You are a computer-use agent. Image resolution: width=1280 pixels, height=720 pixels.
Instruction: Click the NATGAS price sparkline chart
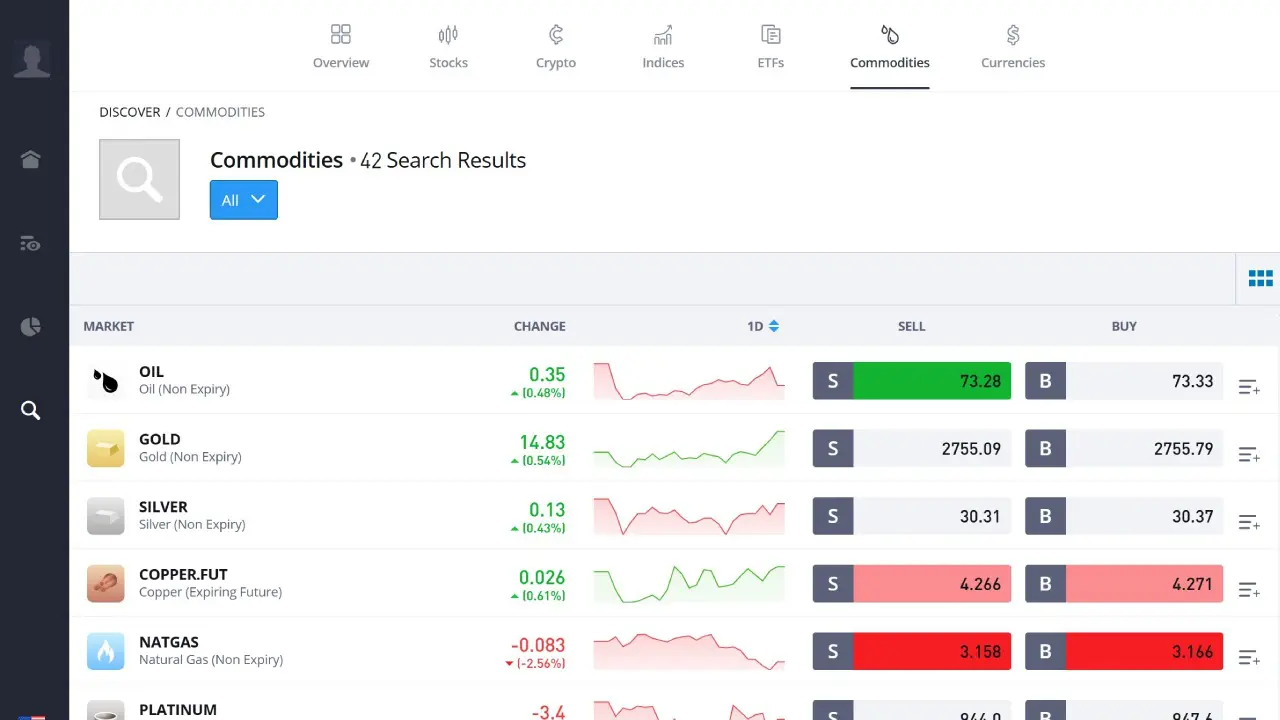tap(688, 651)
